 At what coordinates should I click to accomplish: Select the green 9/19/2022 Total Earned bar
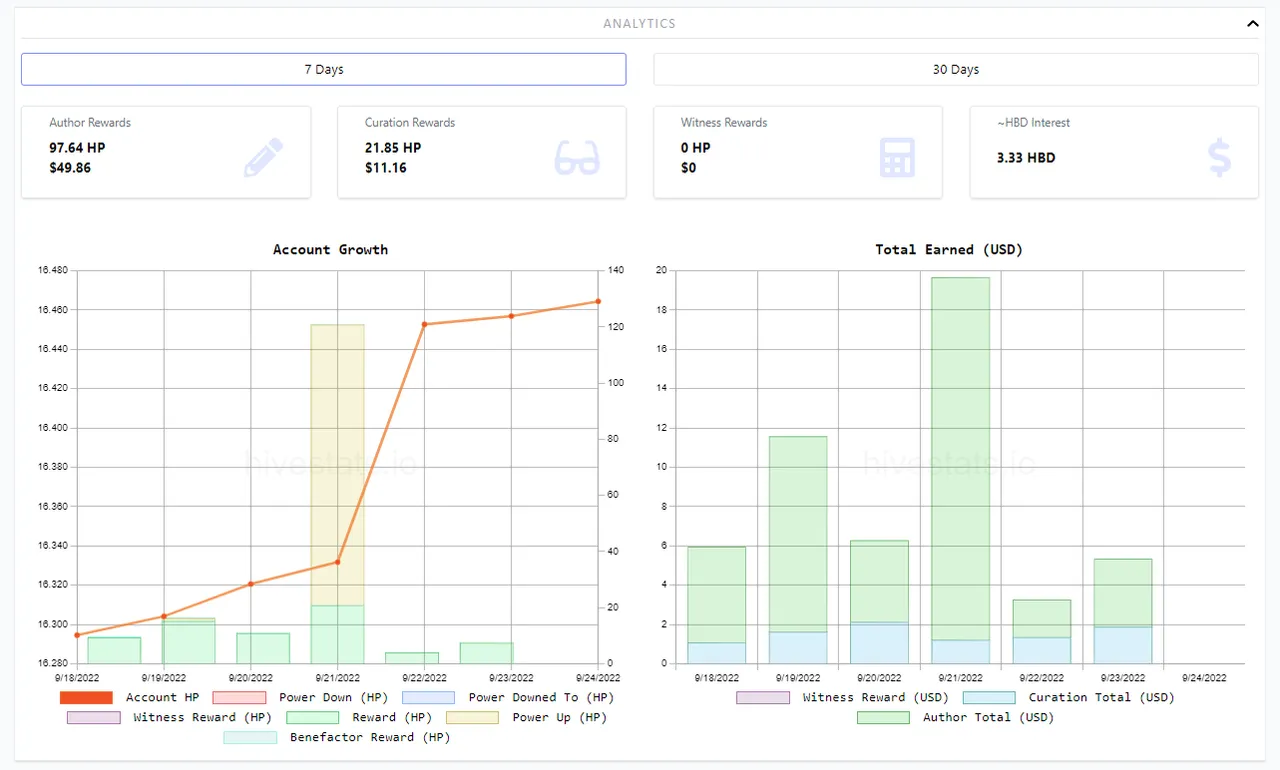(x=798, y=534)
